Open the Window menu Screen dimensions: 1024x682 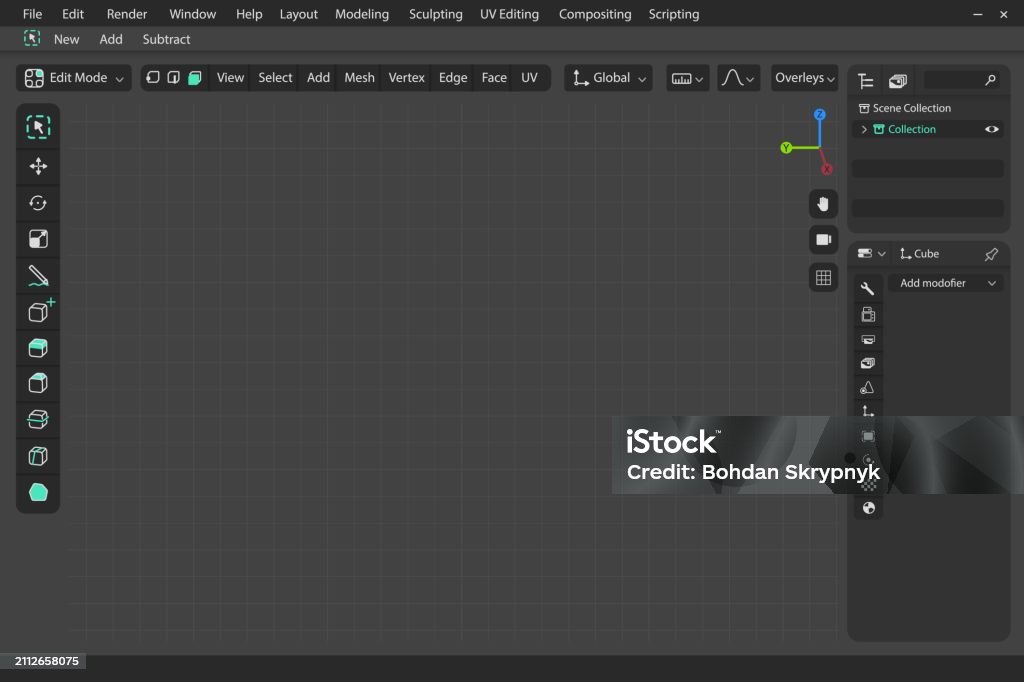pyautogui.click(x=192, y=14)
